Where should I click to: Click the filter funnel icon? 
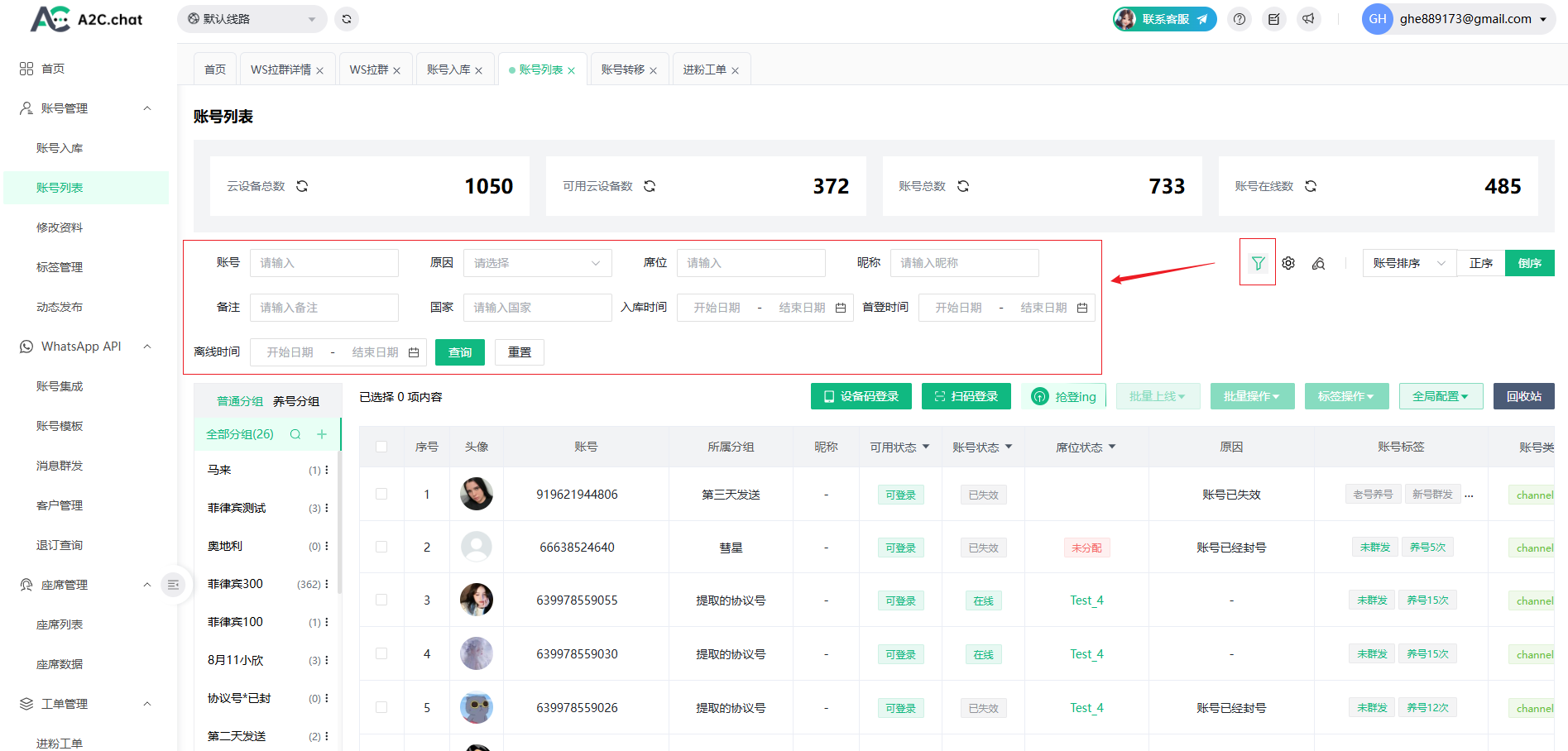tap(1257, 263)
